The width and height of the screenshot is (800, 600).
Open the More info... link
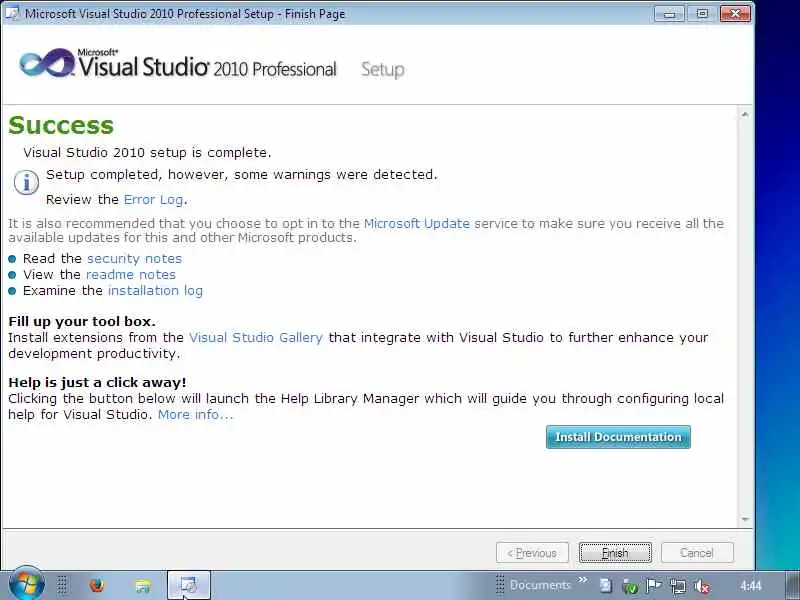195,414
